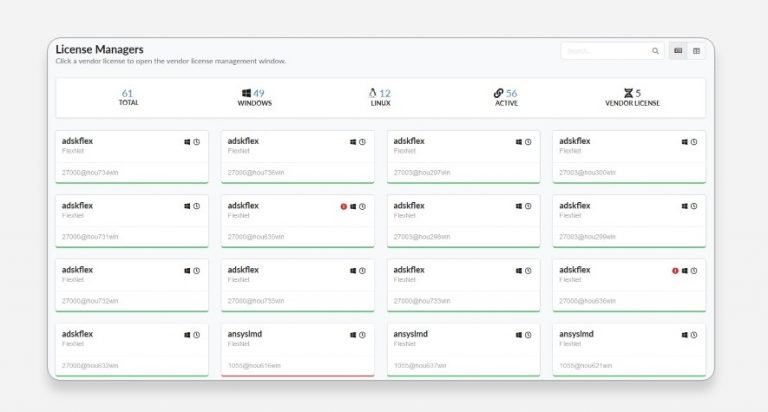Screen dimensions: 768x412
Task: Open the ansyslmd card with red underline
Action: click(x=297, y=350)
